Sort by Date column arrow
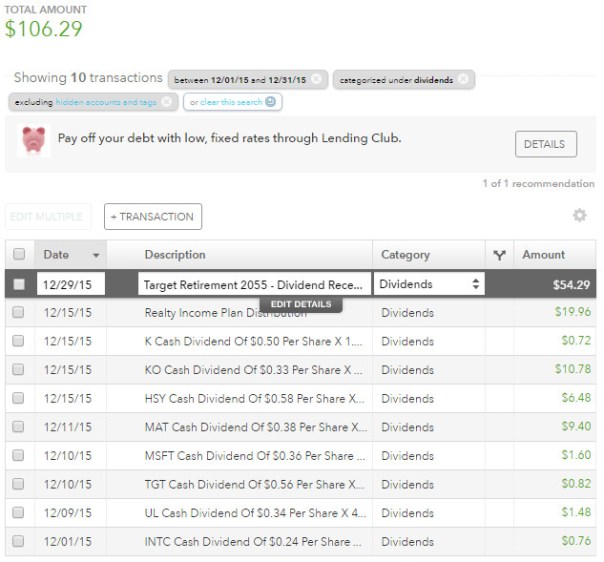The image size is (604, 562). click(96, 255)
